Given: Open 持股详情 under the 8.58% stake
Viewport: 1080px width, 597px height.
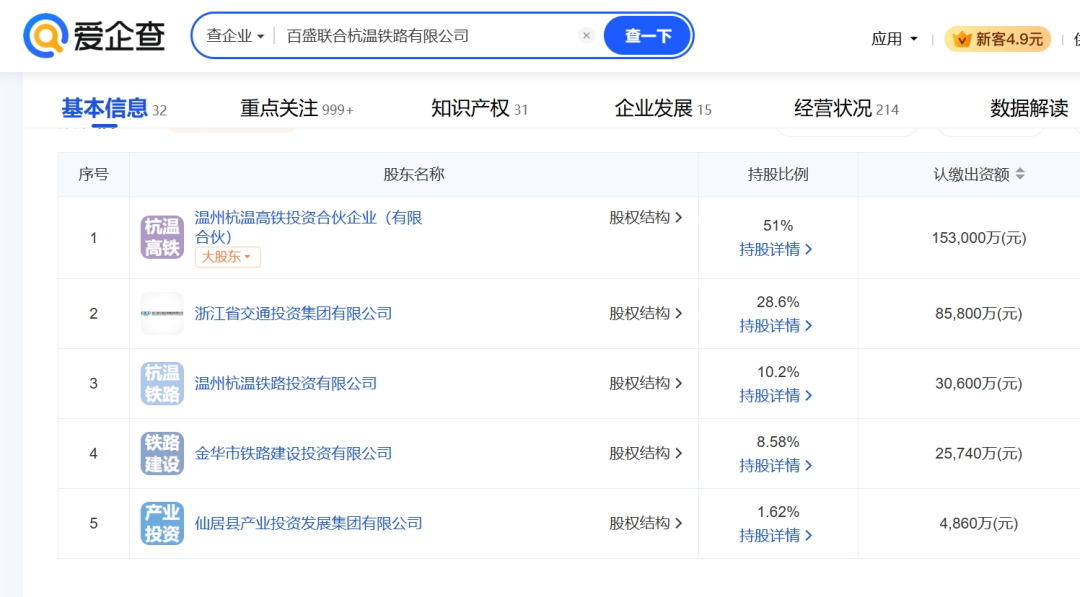Looking at the screenshot, I should point(776,466).
